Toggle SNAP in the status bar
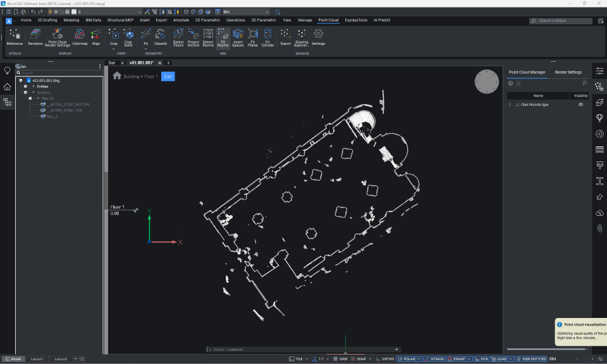This screenshot has height=364, width=607. (x=358, y=359)
